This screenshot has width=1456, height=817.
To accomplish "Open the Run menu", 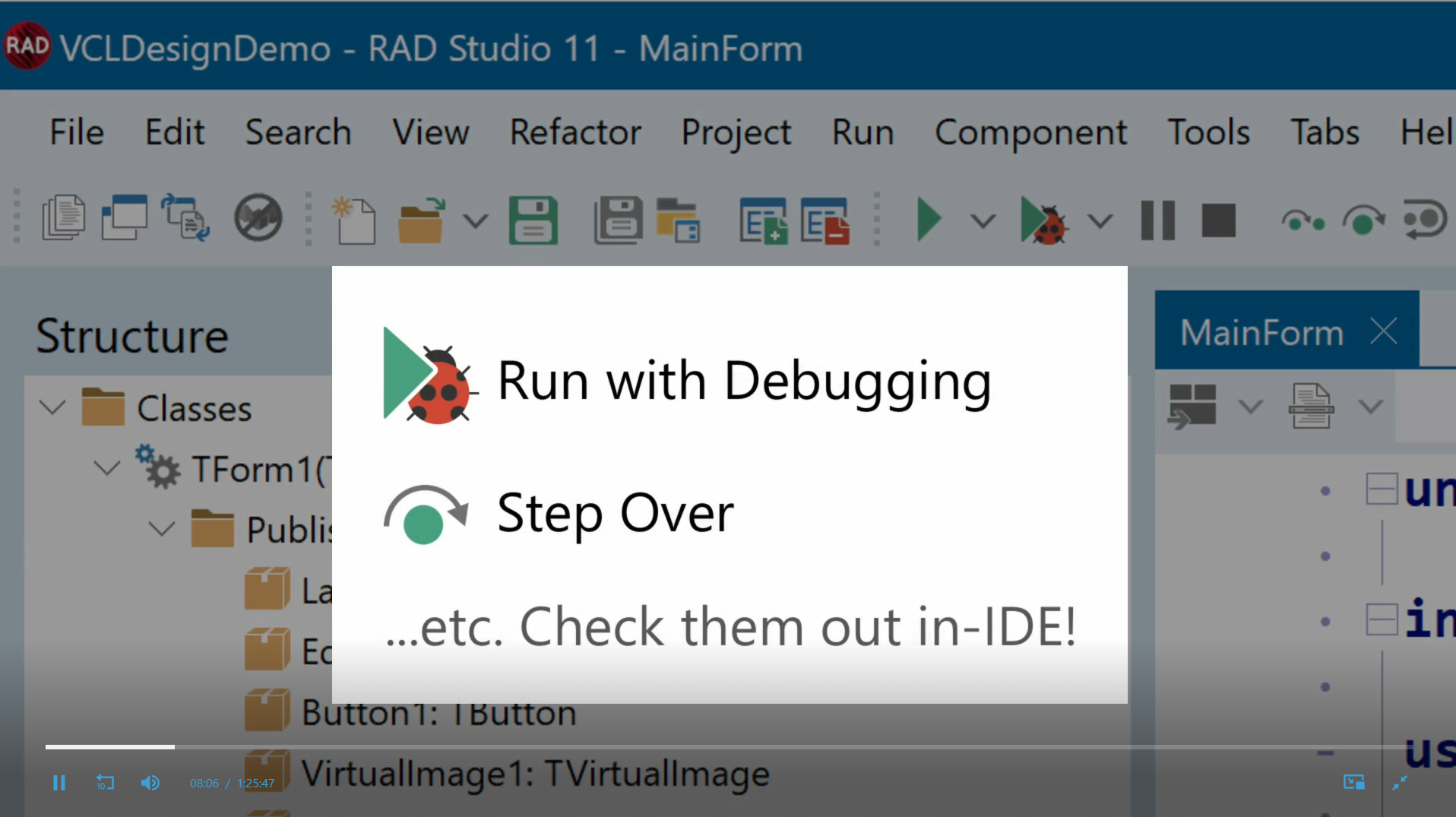I will point(863,132).
